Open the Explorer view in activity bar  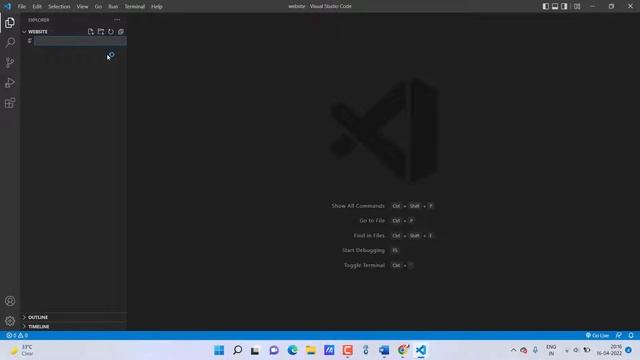(x=10, y=22)
